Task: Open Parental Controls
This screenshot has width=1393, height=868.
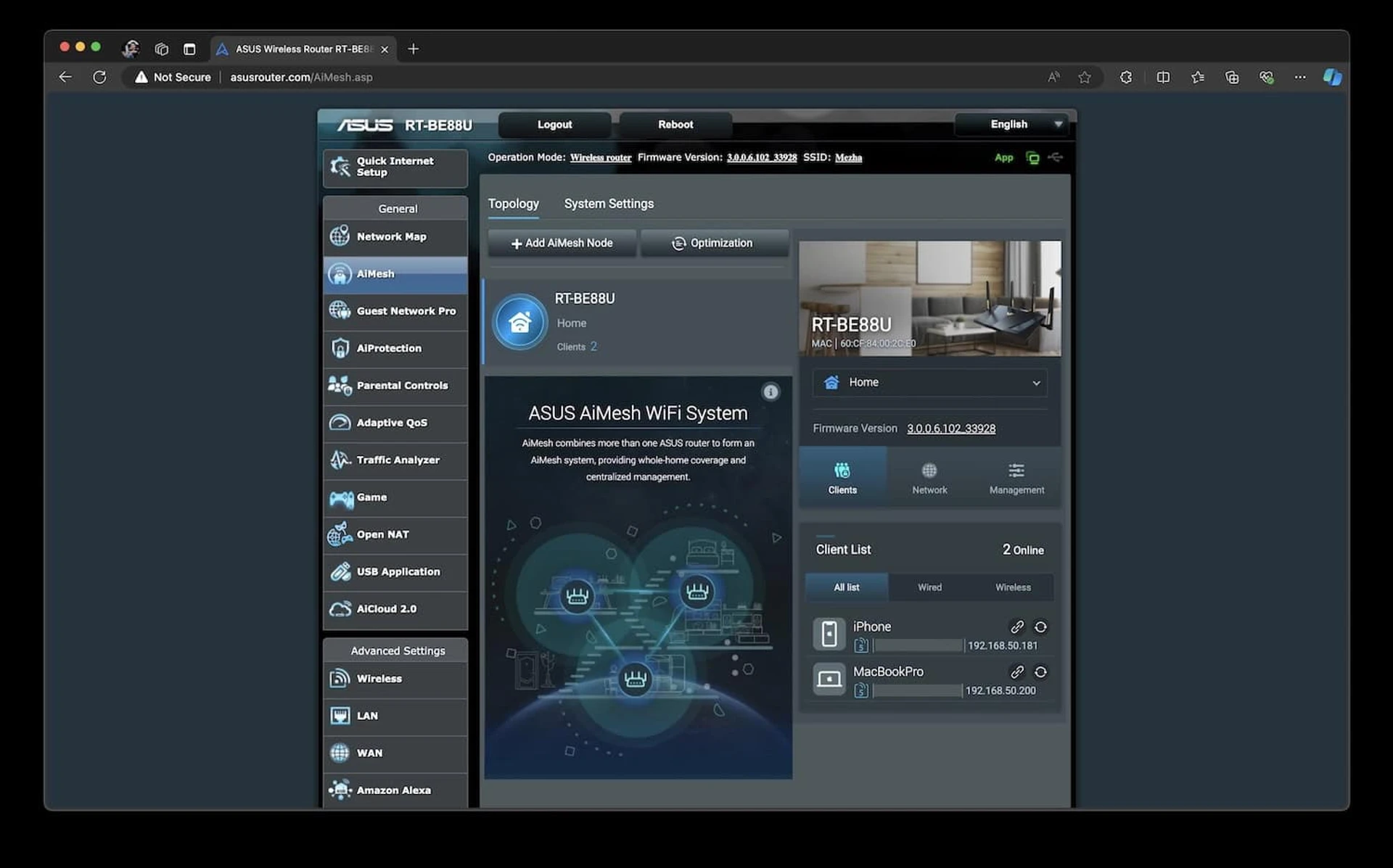Action: (395, 386)
